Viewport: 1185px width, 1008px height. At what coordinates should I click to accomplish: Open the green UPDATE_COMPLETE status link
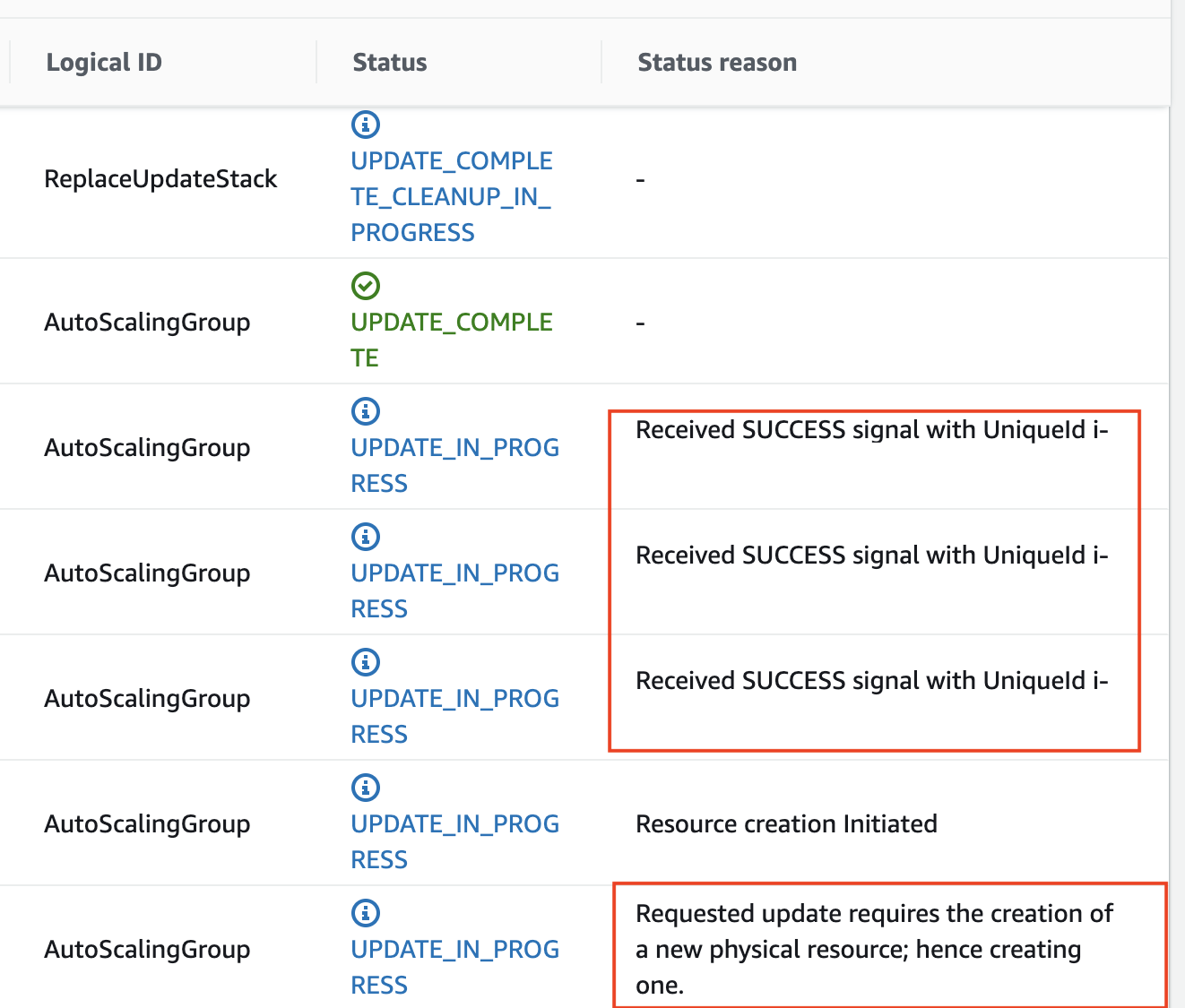[x=451, y=339]
